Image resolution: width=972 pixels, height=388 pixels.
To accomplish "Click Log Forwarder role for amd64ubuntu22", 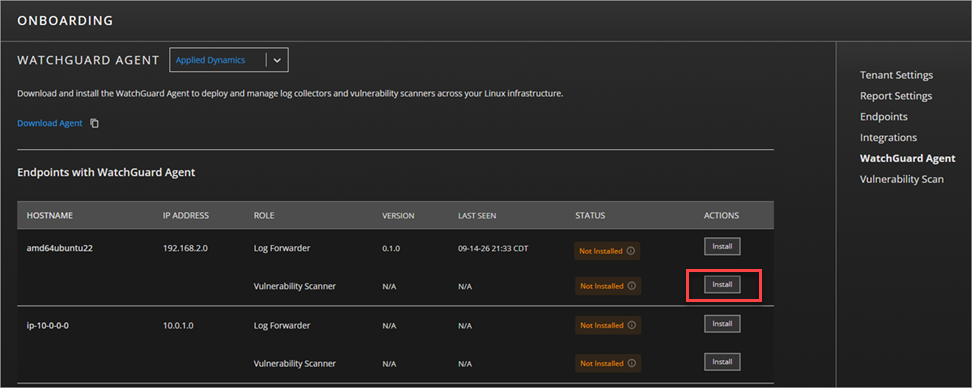I will tap(282, 248).
